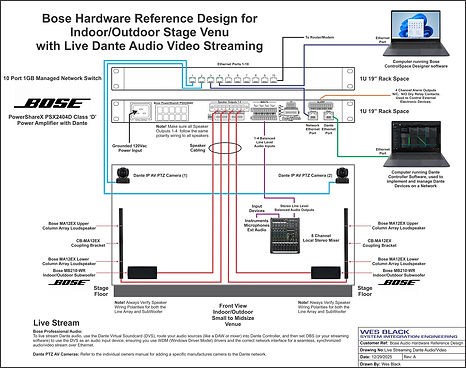Click 'Computer running Bose ControlSpace Designer software' caption
466x368 pixels.
coord(416,64)
